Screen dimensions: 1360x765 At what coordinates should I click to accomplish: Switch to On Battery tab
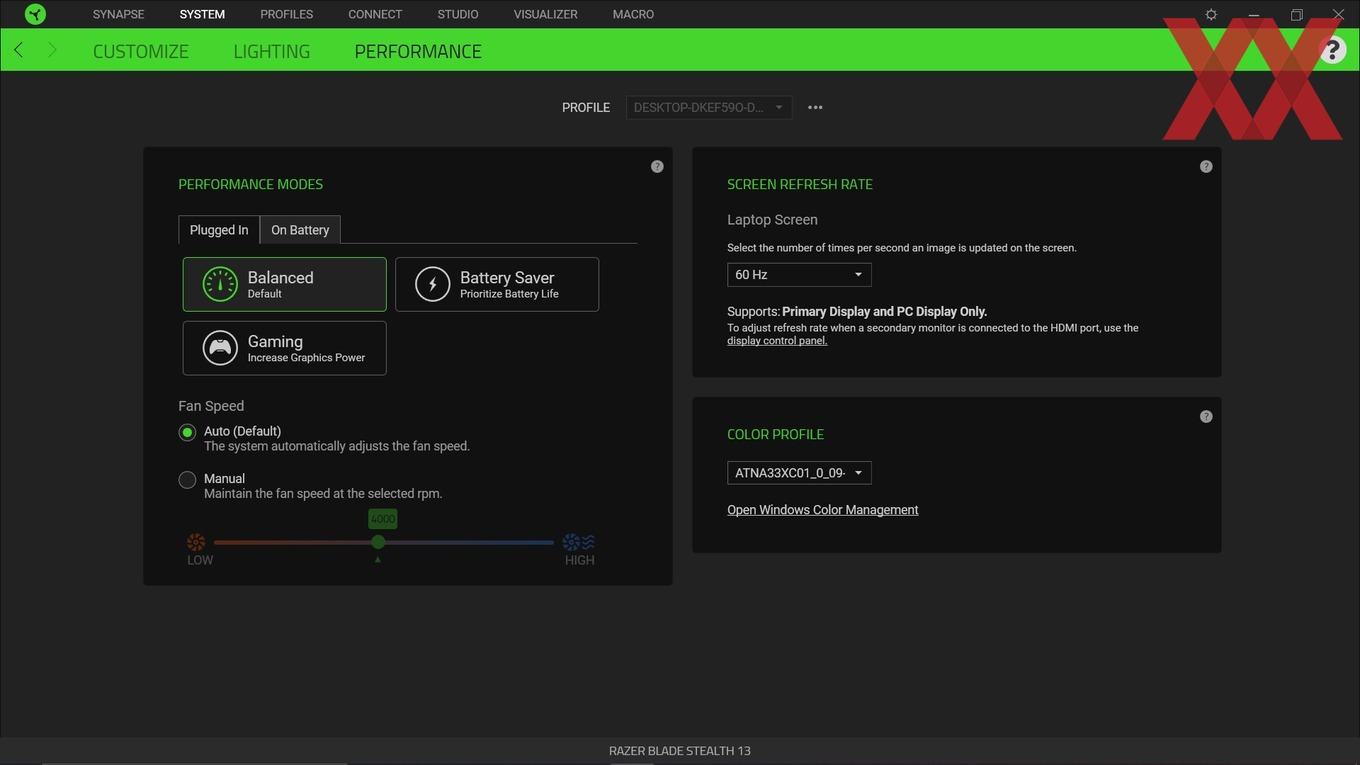click(300, 230)
